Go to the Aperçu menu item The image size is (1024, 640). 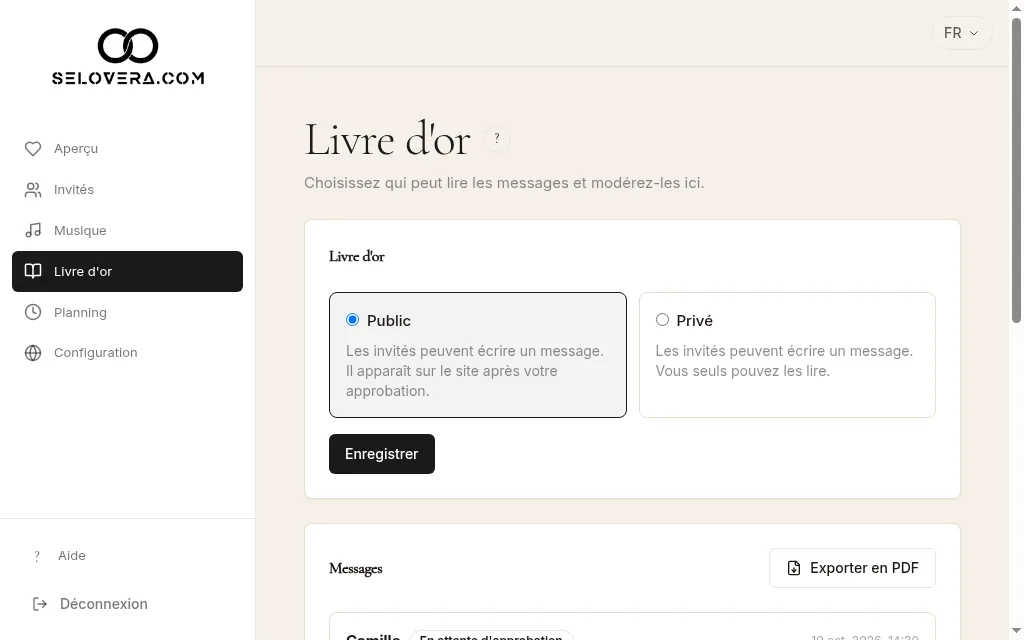[127, 149]
